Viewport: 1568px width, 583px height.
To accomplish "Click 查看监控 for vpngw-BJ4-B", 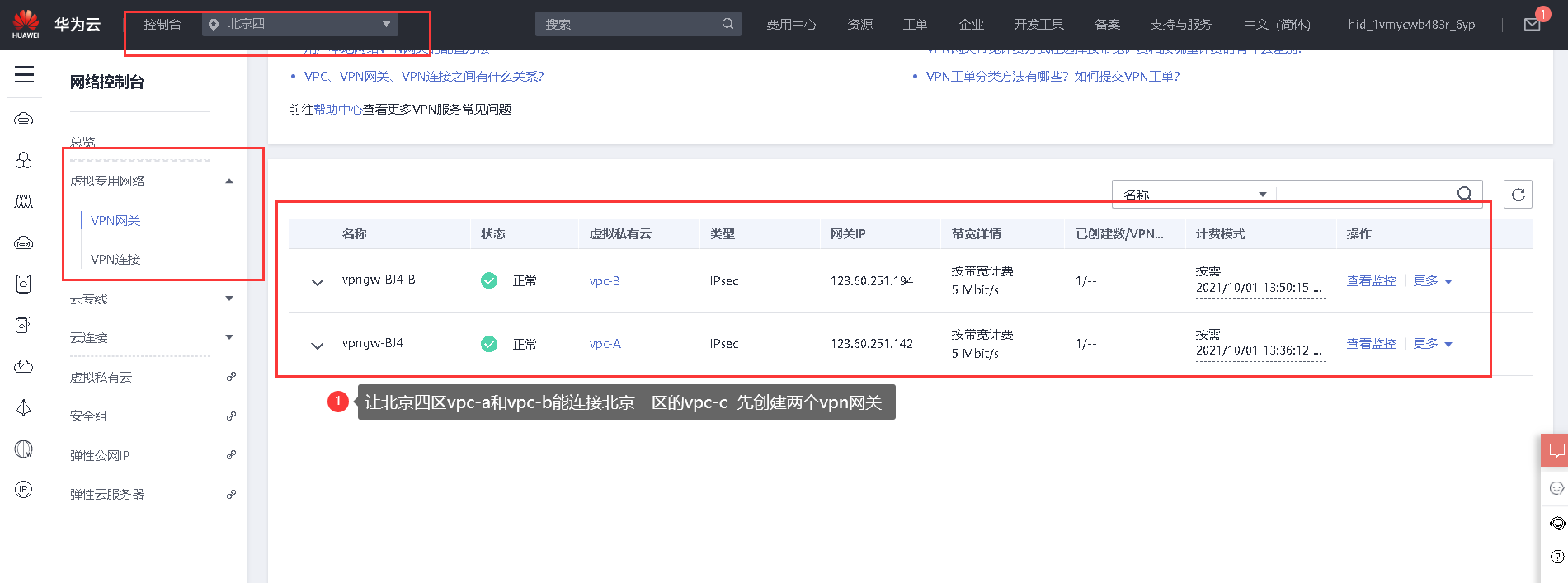I will click(1371, 281).
